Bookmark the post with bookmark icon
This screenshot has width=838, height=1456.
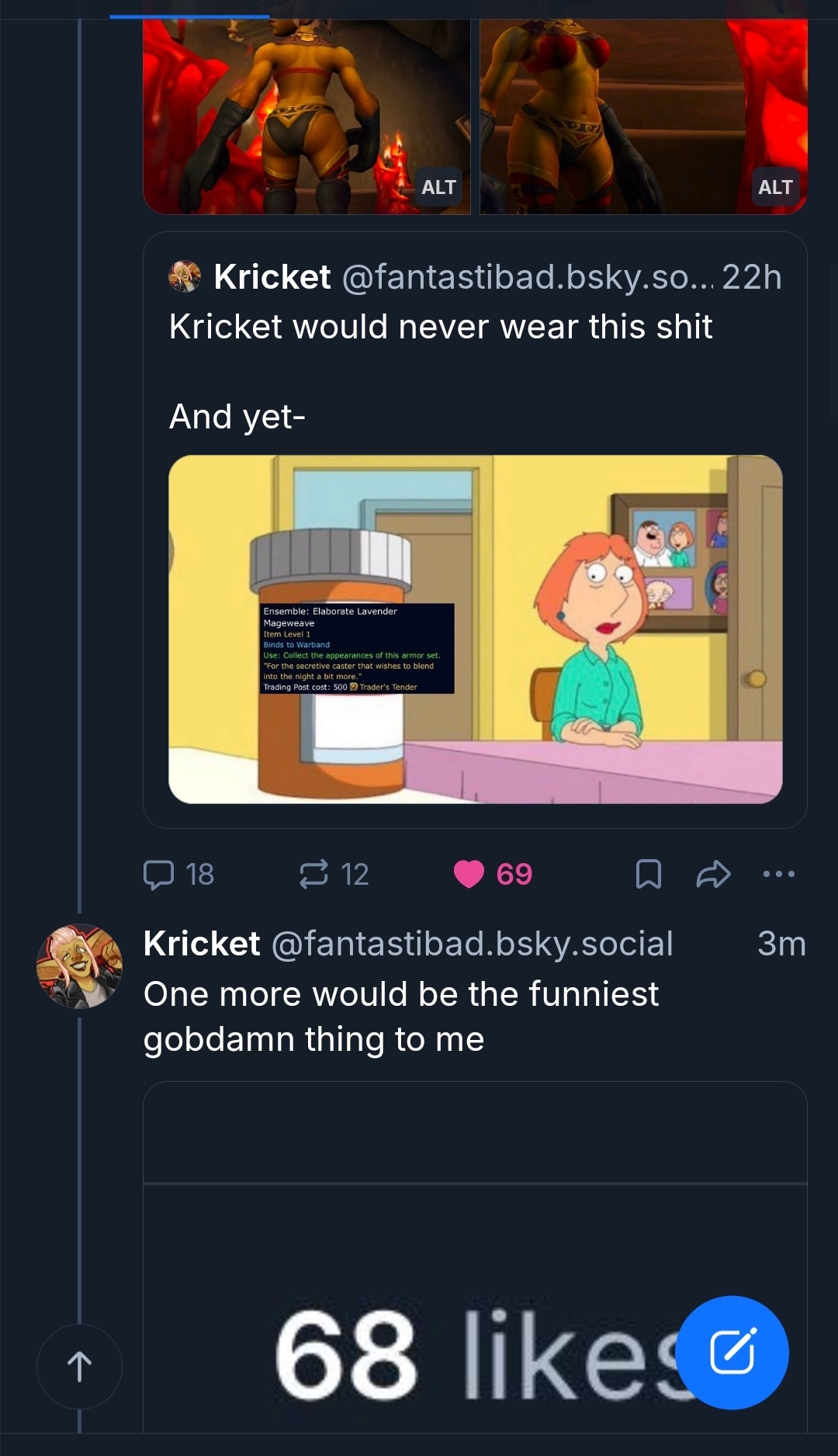[648, 874]
